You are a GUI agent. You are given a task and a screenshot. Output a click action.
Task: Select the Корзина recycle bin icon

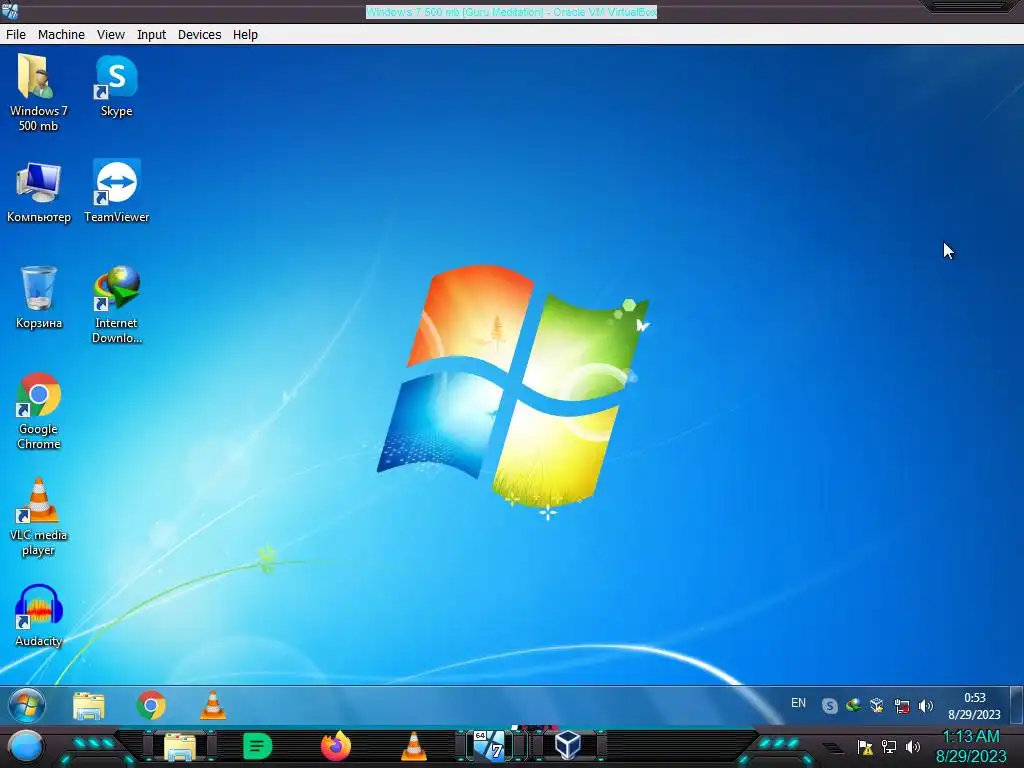tap(39, 297)
